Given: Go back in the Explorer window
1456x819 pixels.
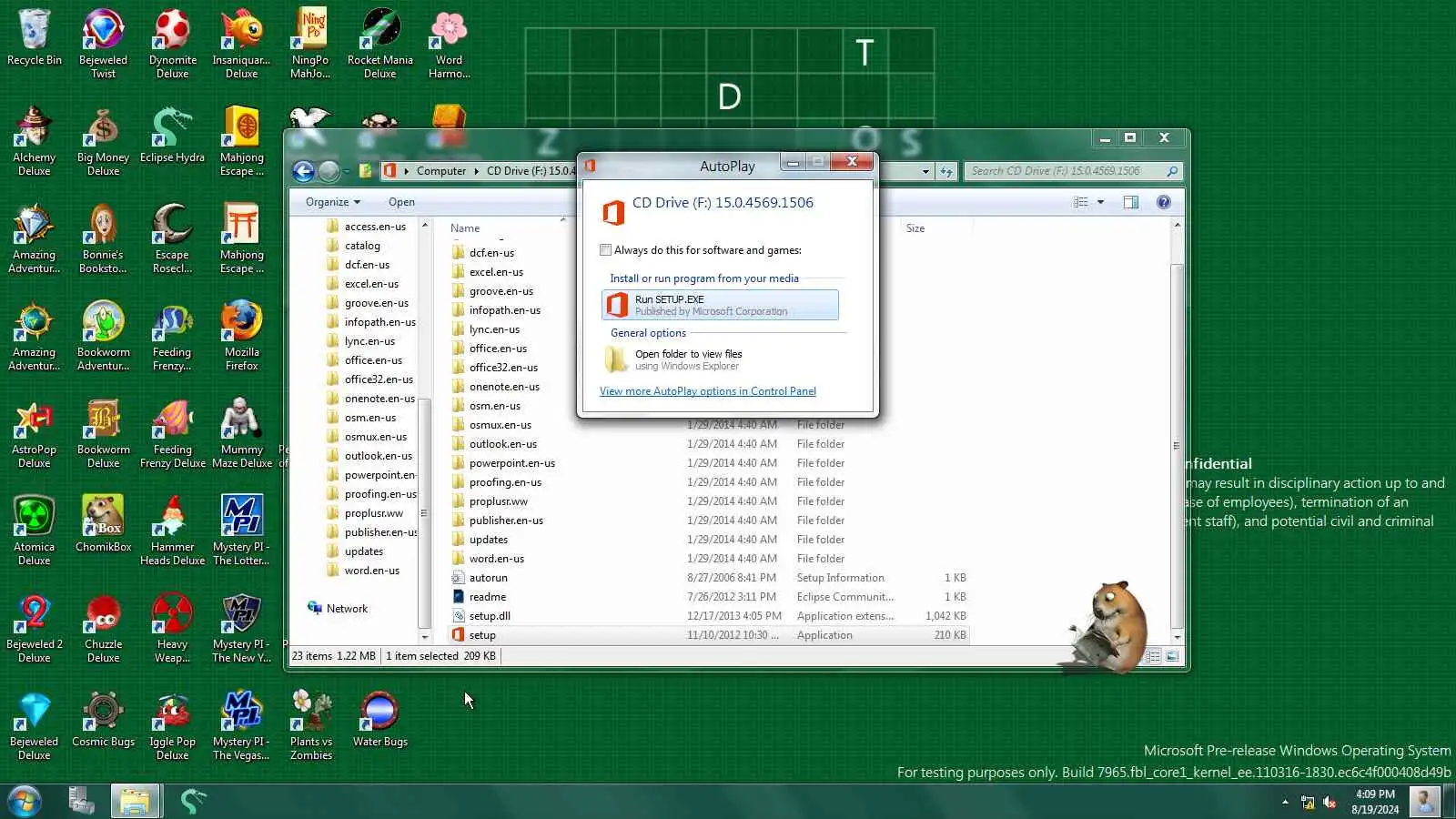Looking at the screenshot, I should [303, 171].
